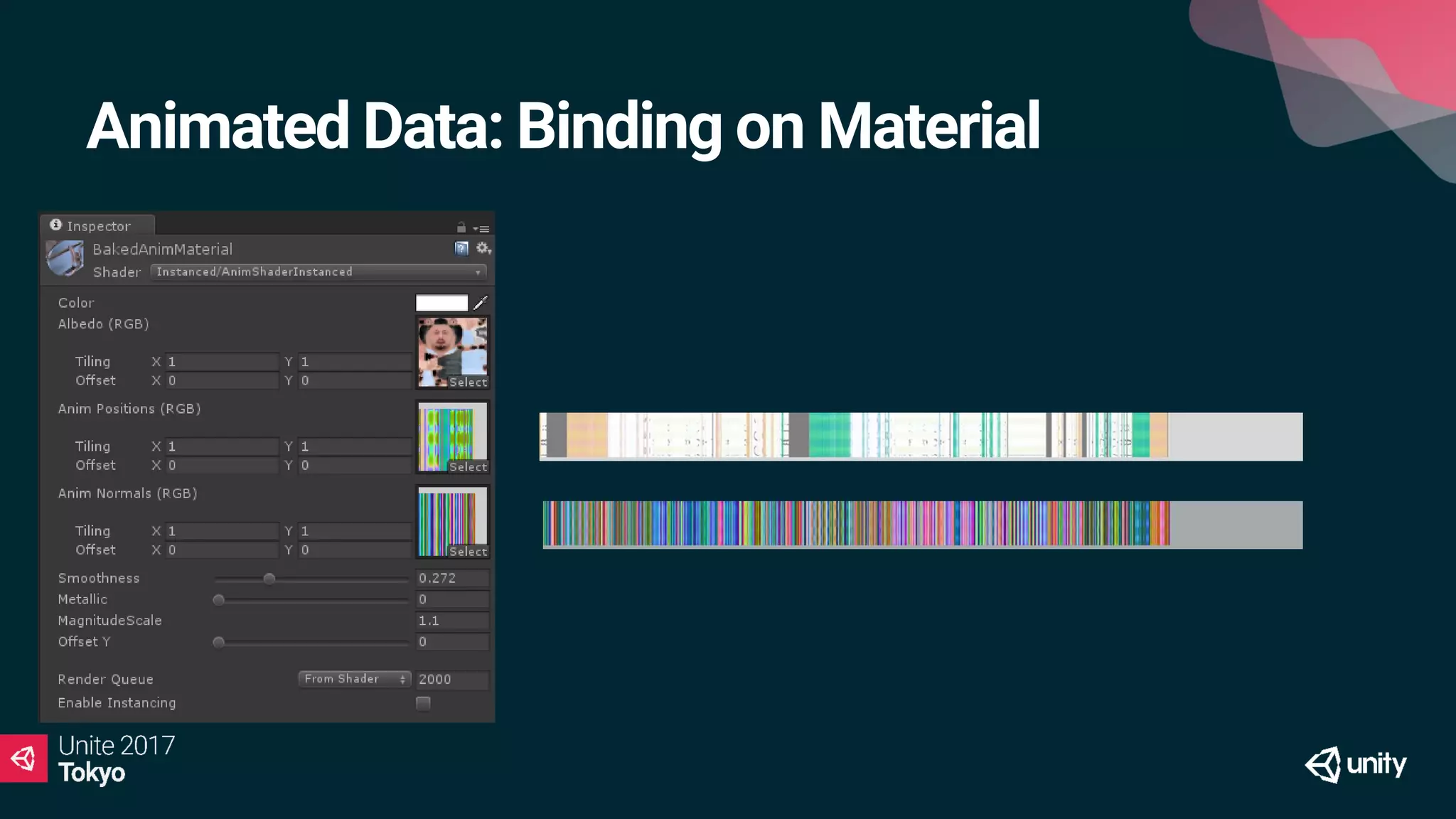Click the Smoothness label
Screen dimensions: 1456x819
[99, 578]
